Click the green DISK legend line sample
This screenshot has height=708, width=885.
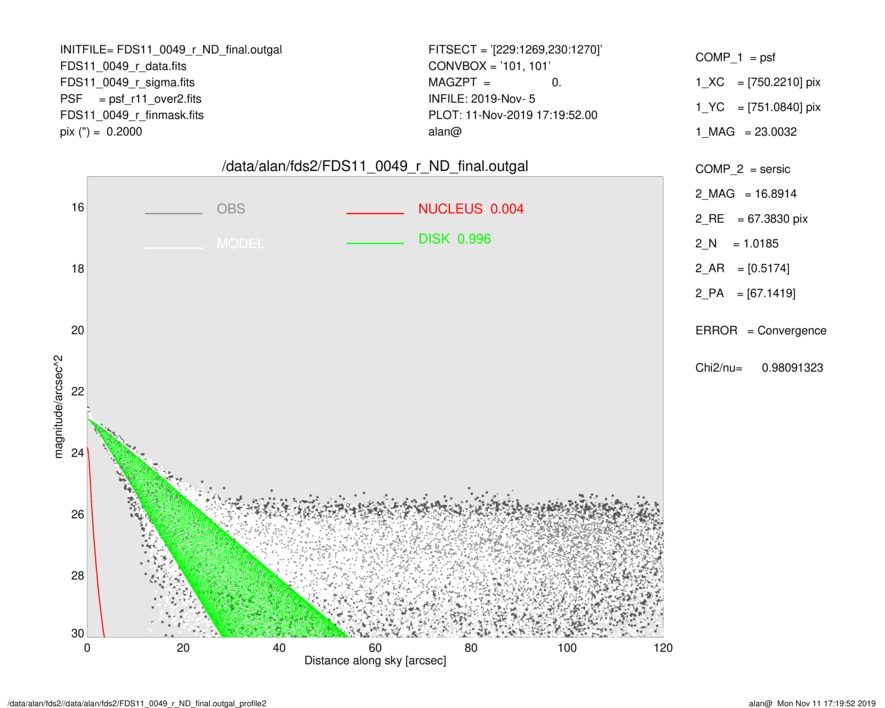[x=375, y=243]
